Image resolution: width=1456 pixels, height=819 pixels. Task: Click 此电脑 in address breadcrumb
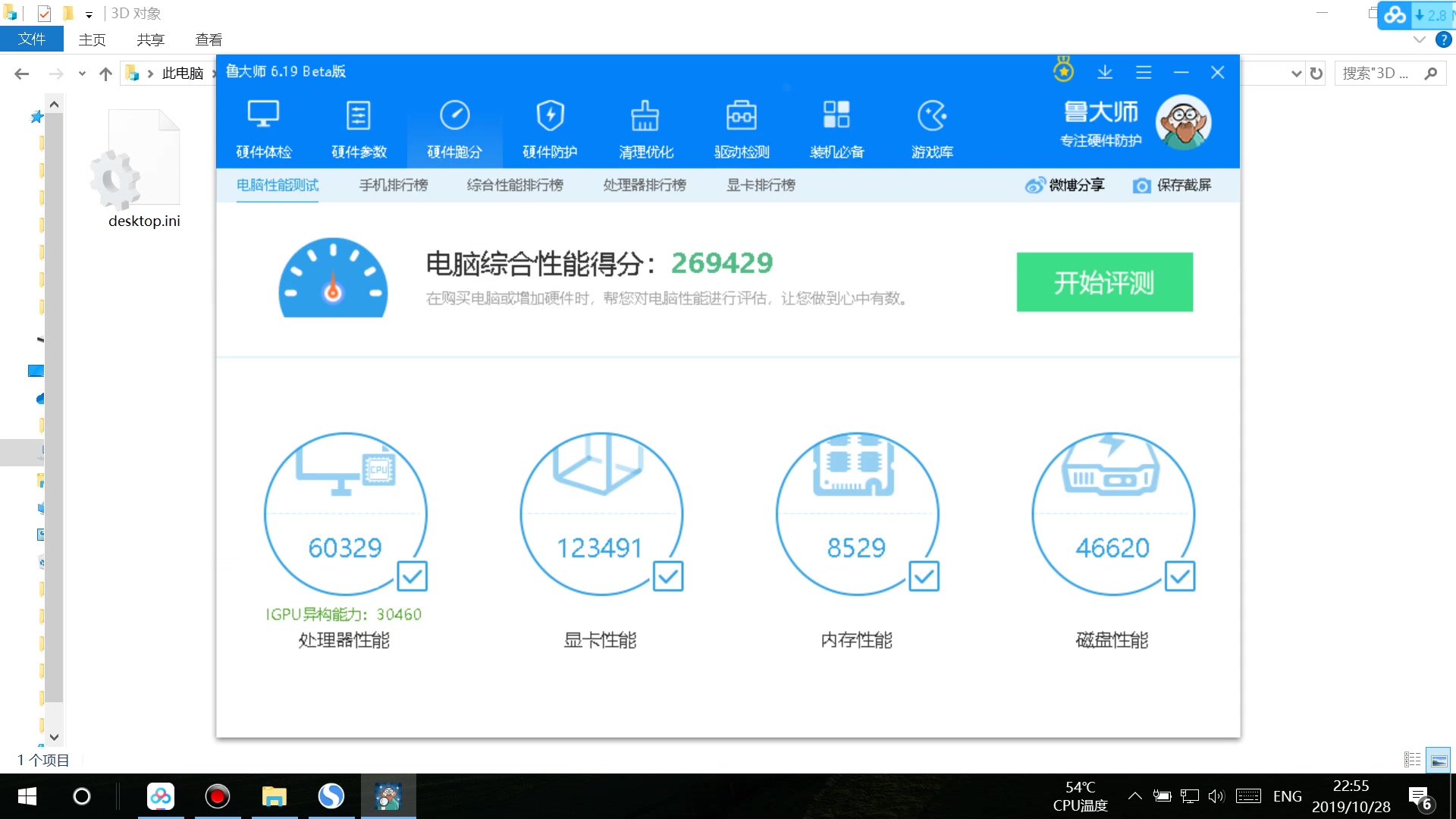pos(183,74)
